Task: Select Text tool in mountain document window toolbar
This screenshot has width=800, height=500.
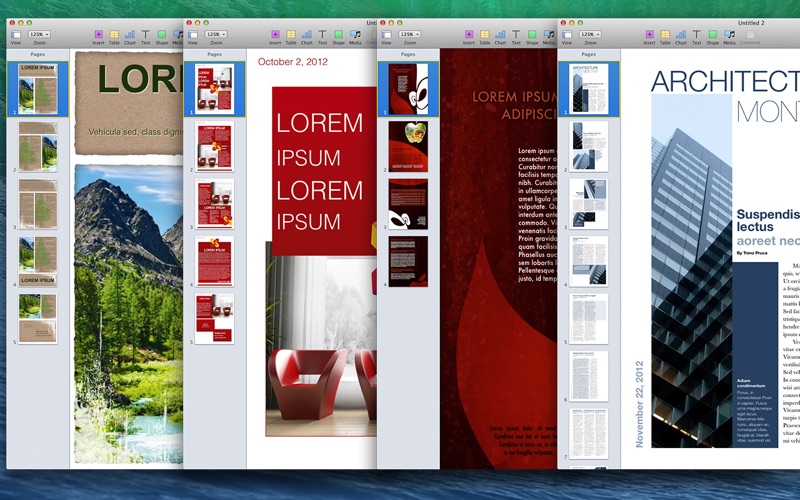Action: tap(145, 36)
